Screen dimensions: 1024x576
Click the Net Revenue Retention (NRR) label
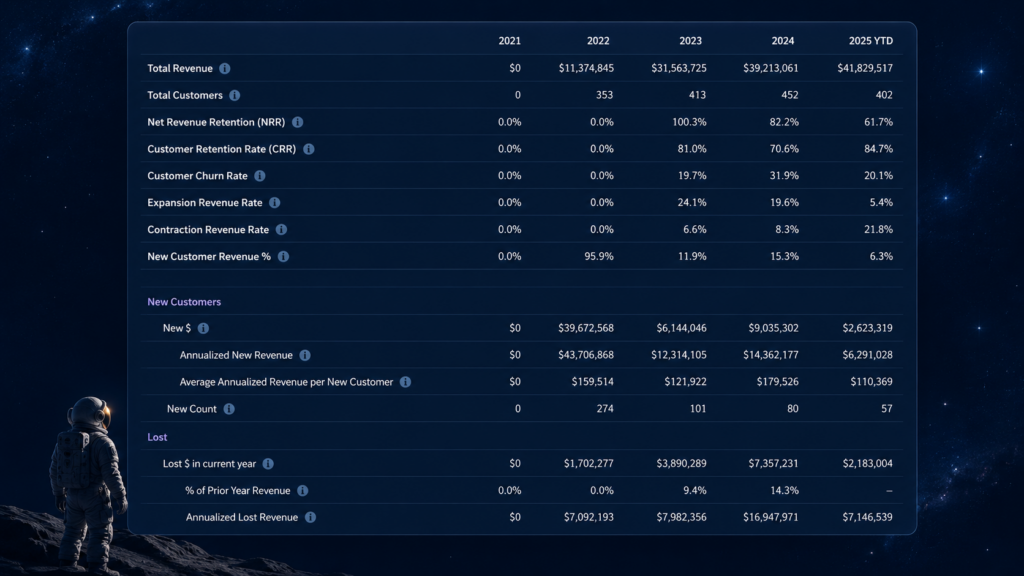tap(216, 122)
